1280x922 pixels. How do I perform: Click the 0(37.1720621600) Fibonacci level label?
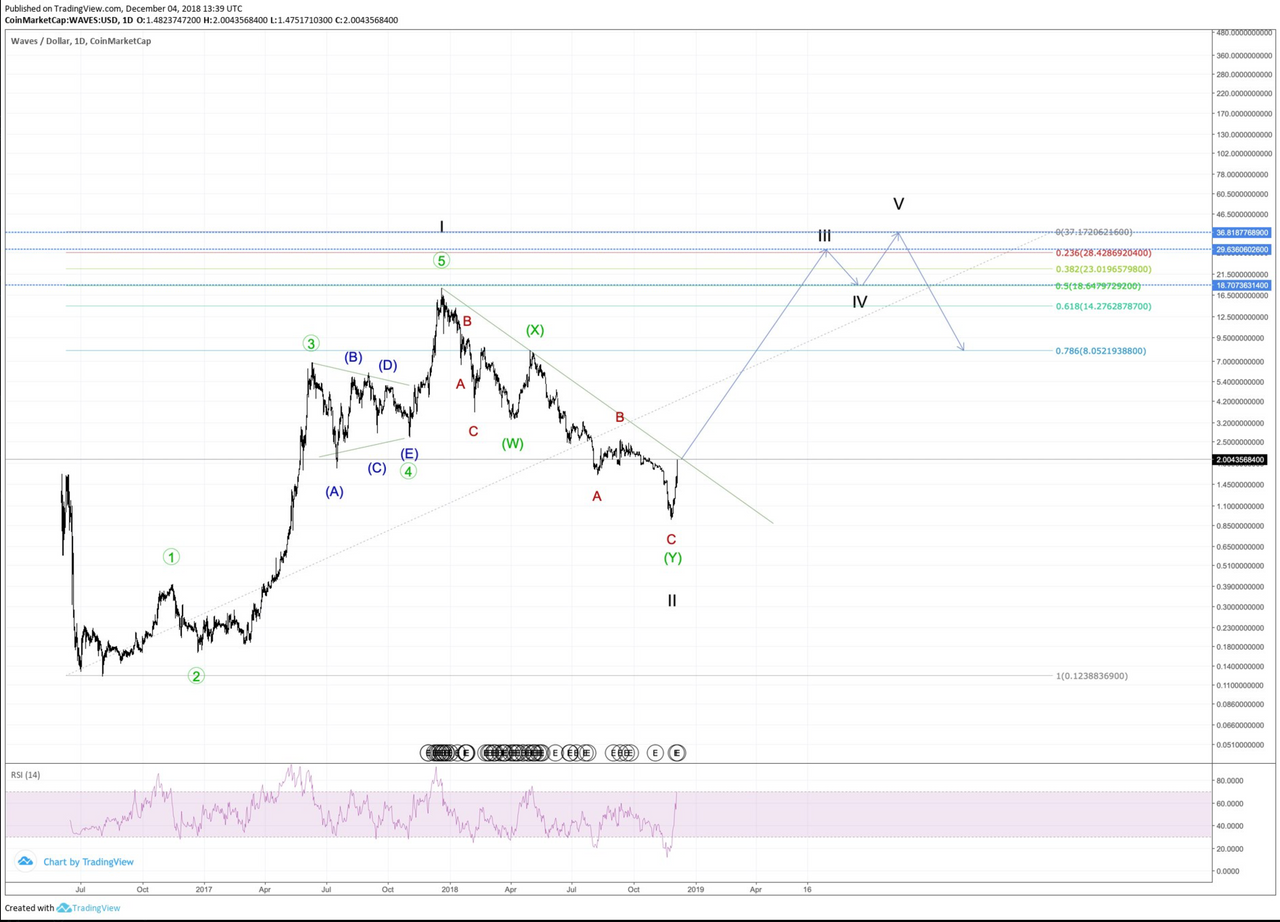1094,232
